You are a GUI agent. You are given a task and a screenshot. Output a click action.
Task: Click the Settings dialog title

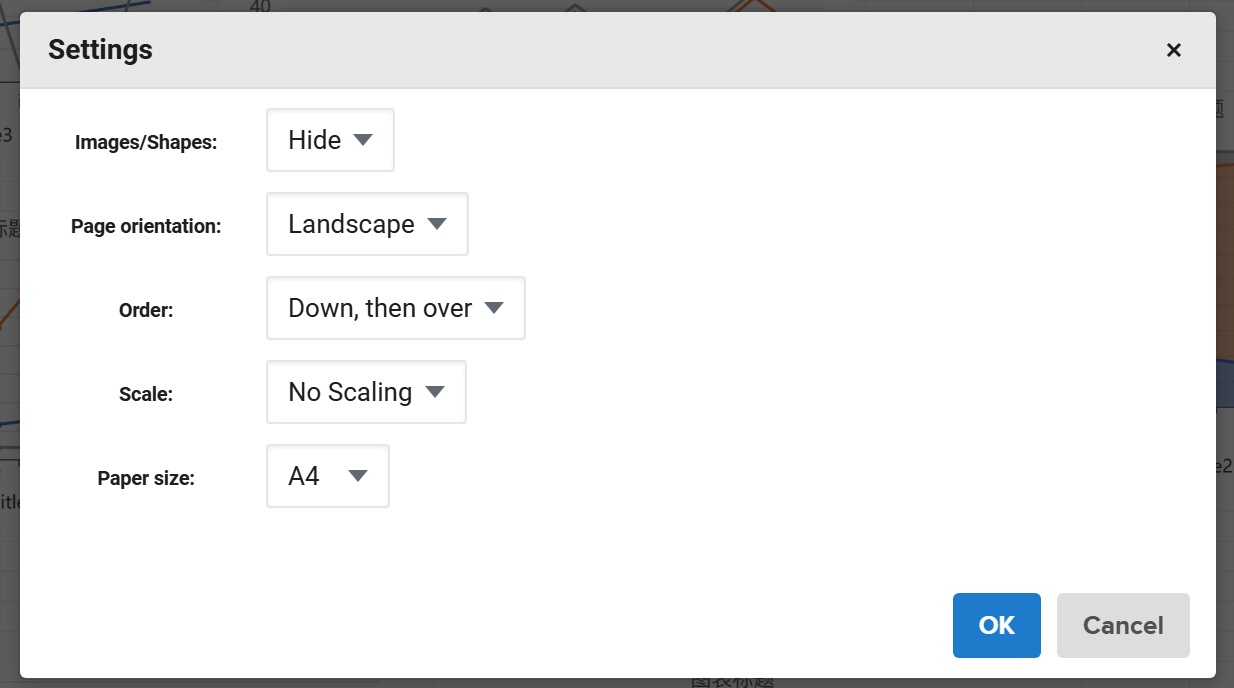(100, 49)
